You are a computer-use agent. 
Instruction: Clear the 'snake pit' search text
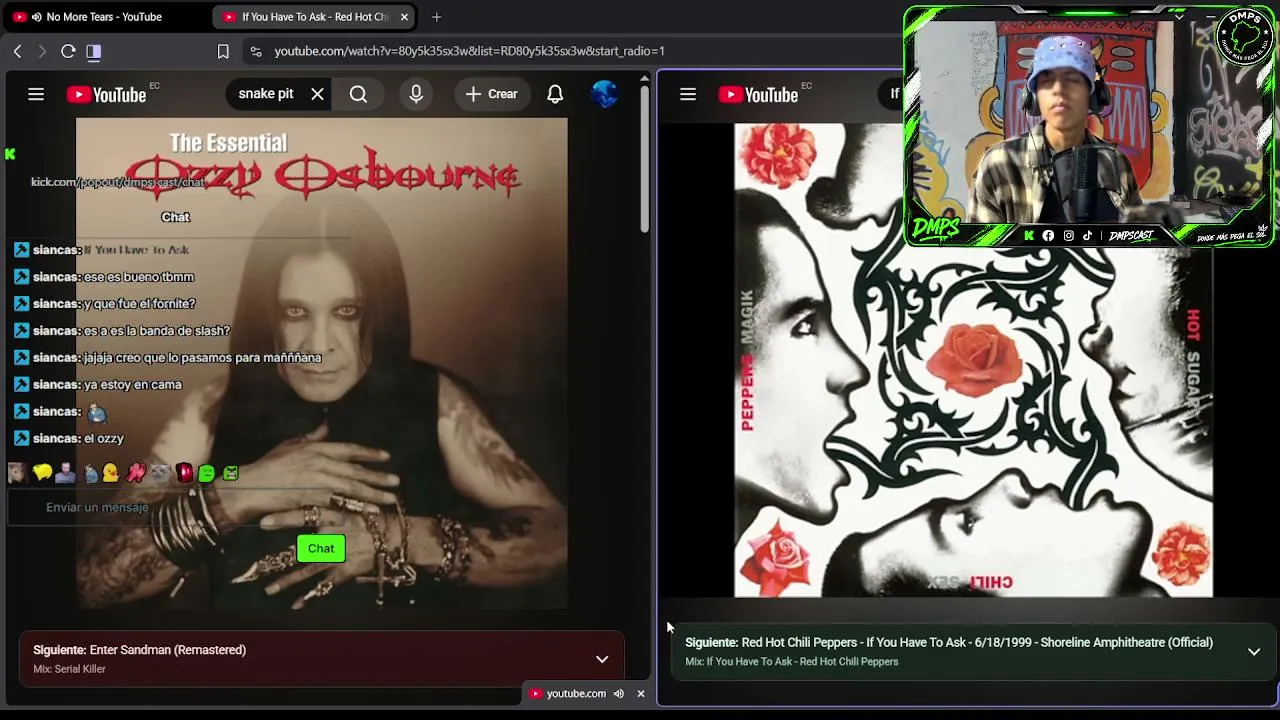[317, 94]
